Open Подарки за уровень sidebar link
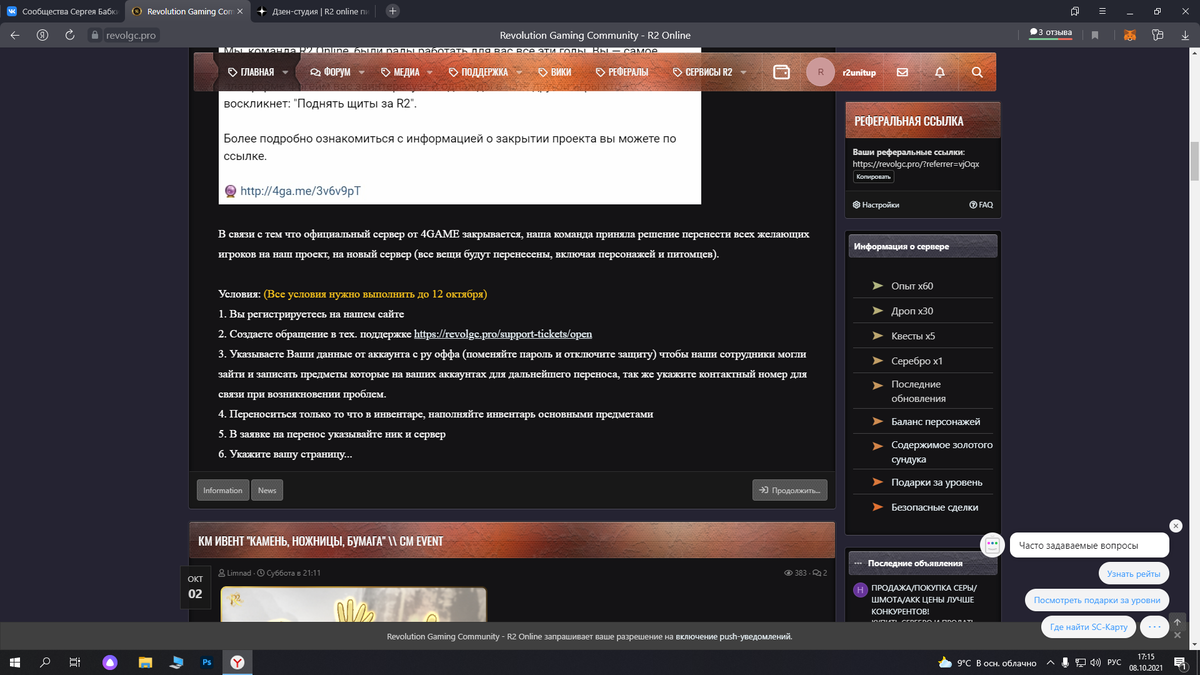 click(x=936, y=482)
